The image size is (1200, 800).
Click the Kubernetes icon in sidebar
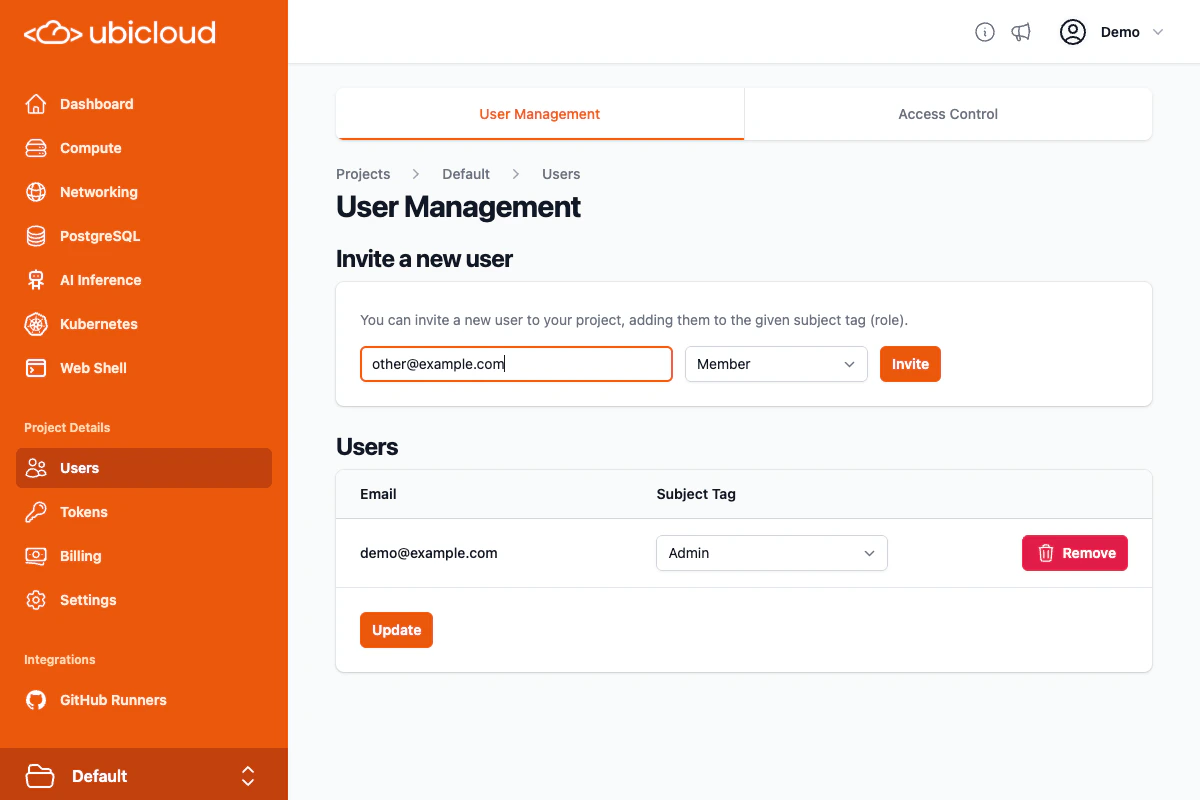tap(35, 324)
